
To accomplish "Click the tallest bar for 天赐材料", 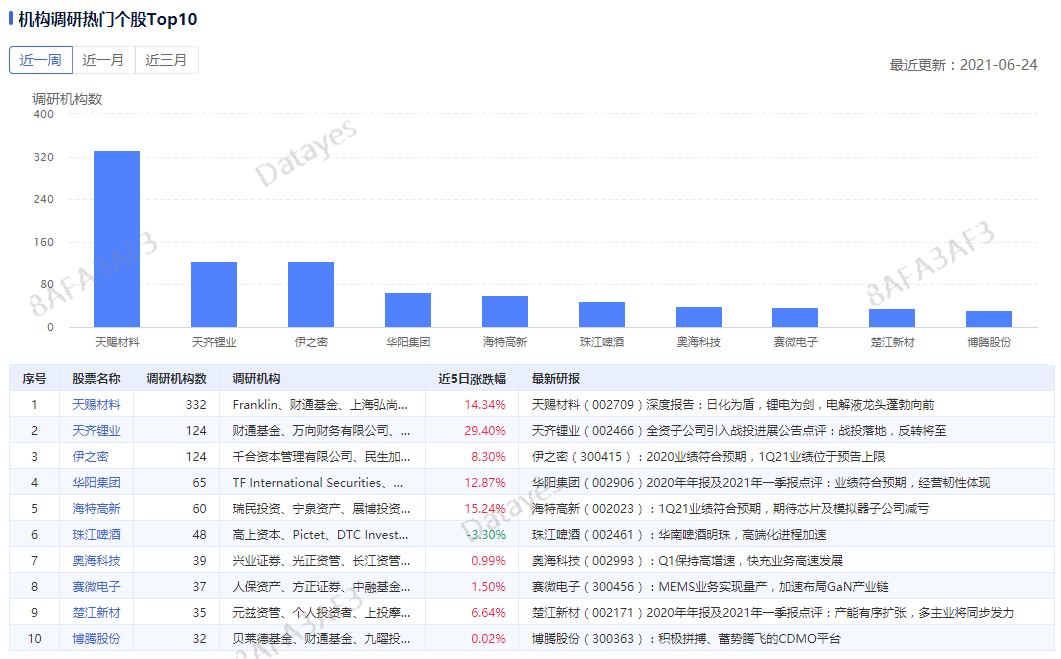I will click(118, 240).
